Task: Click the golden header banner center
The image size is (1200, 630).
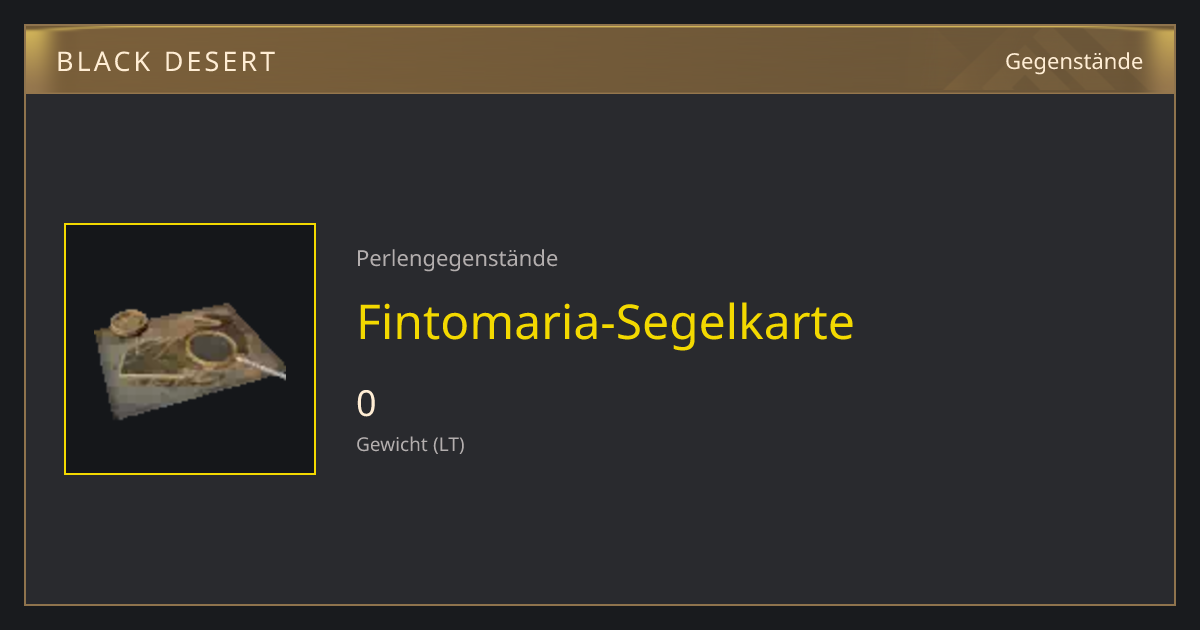Action: 600,60
